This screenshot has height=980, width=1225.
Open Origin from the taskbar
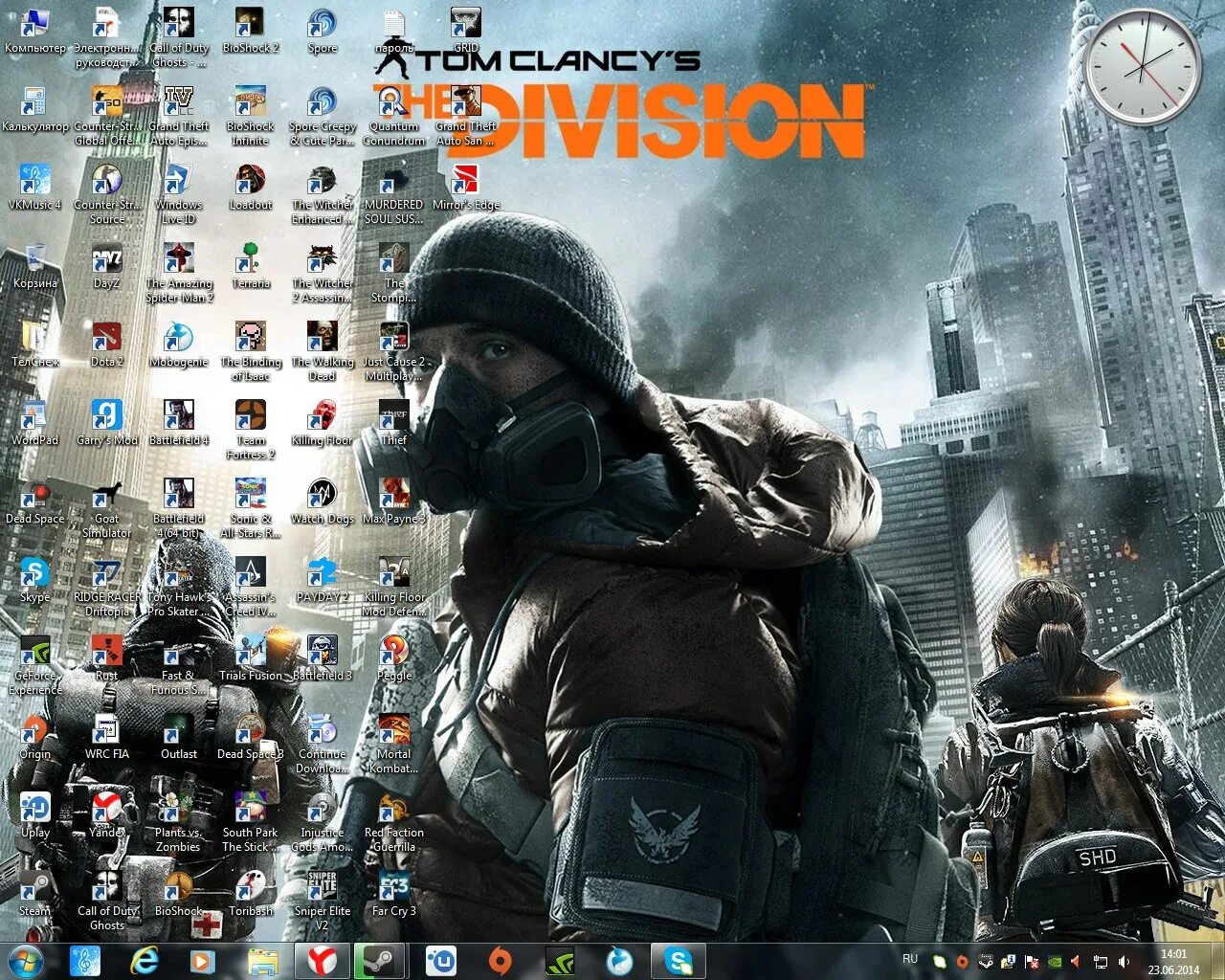coord(500,960)
